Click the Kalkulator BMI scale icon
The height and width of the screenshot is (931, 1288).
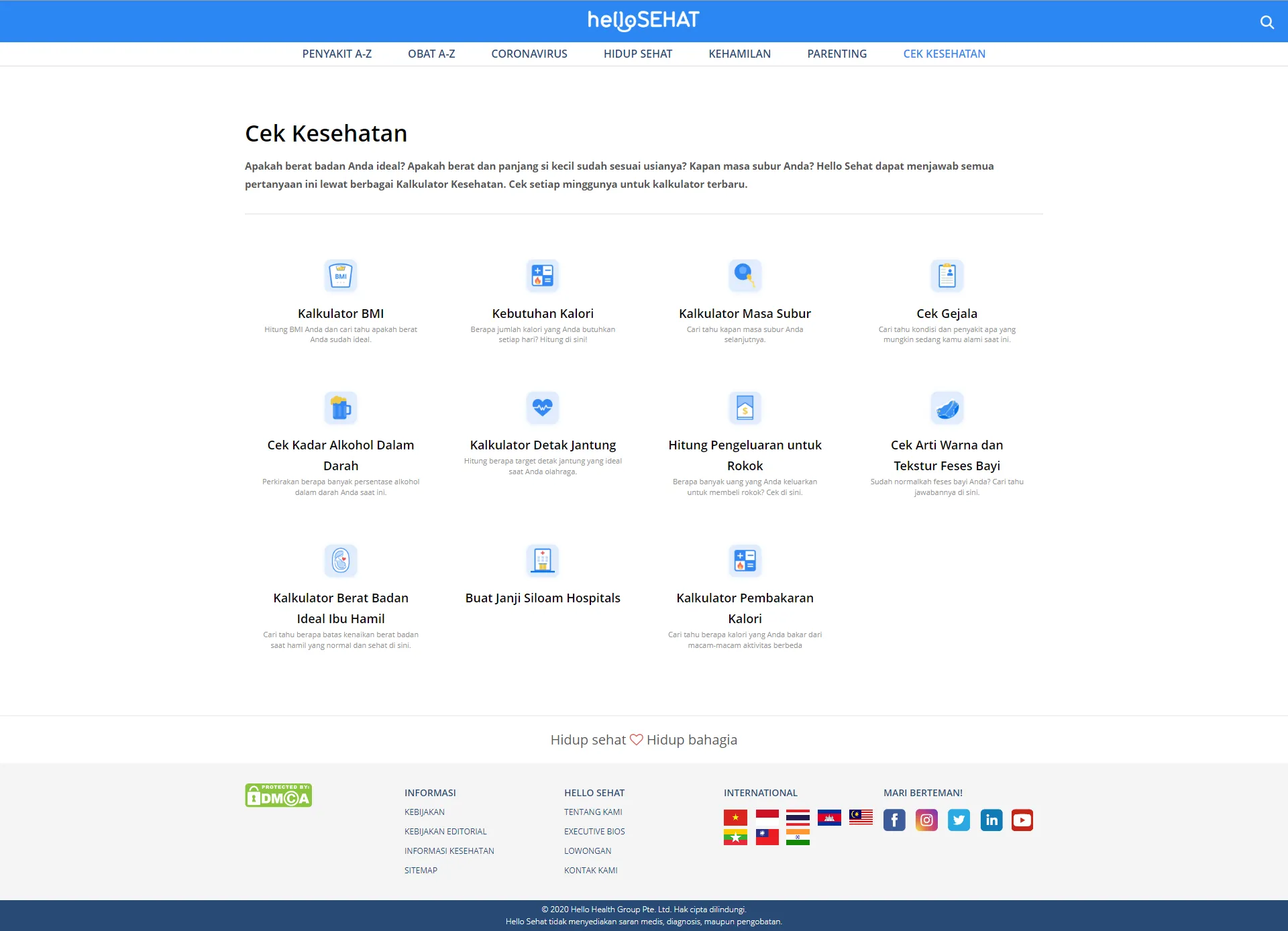341,276
